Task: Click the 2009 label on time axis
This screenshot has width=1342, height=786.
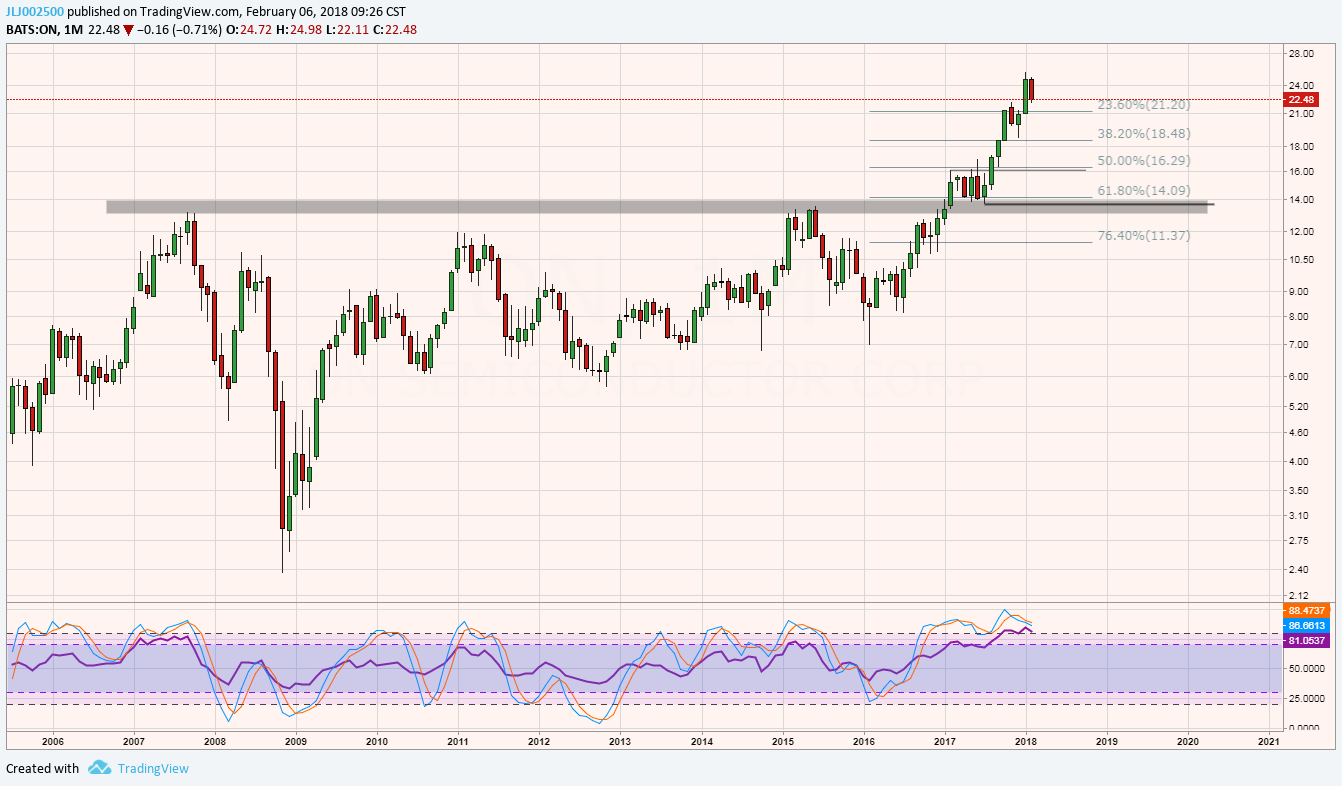Action: [295, 742]
